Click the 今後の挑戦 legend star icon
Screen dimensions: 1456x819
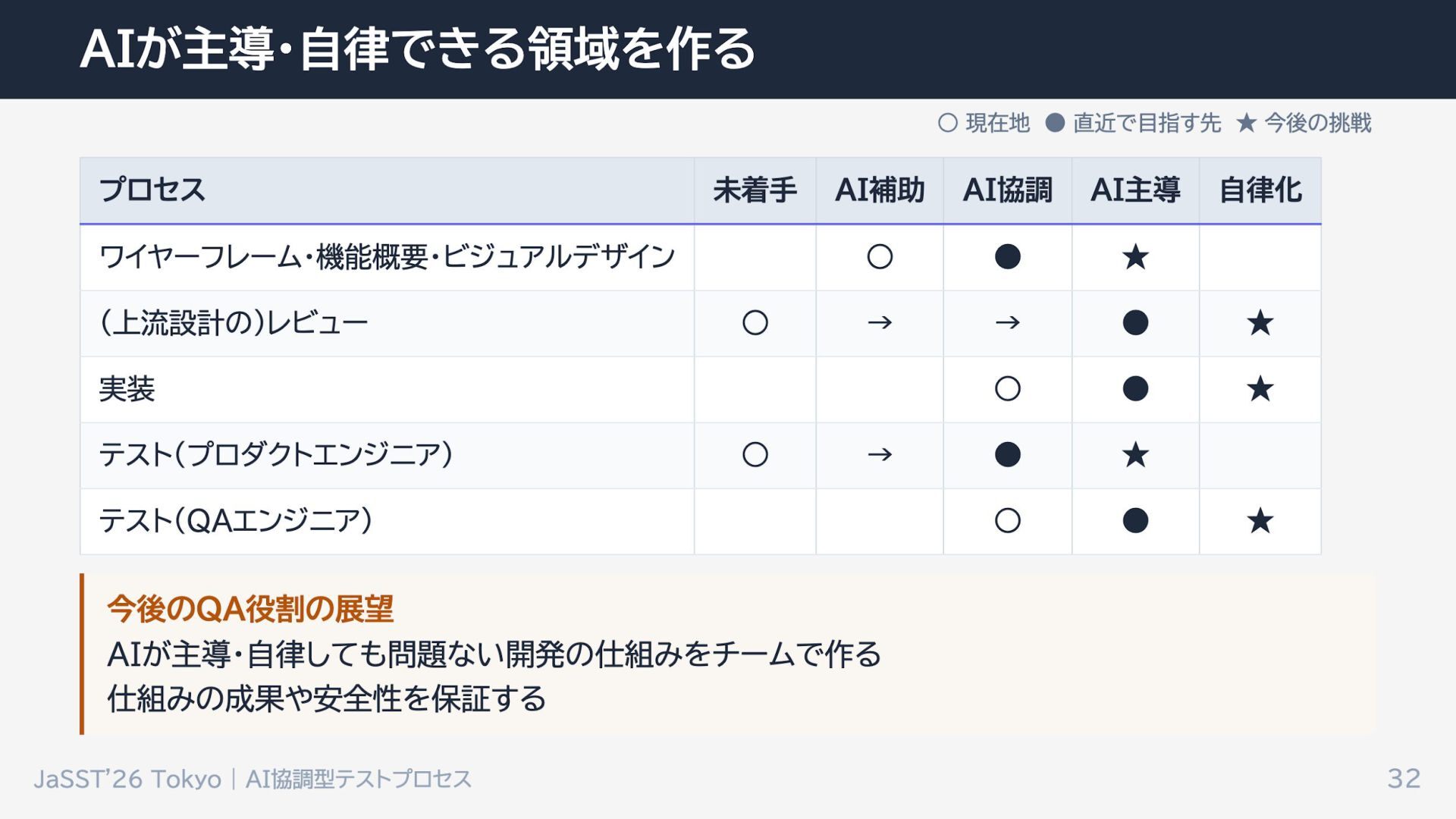tap(1246, 123)
